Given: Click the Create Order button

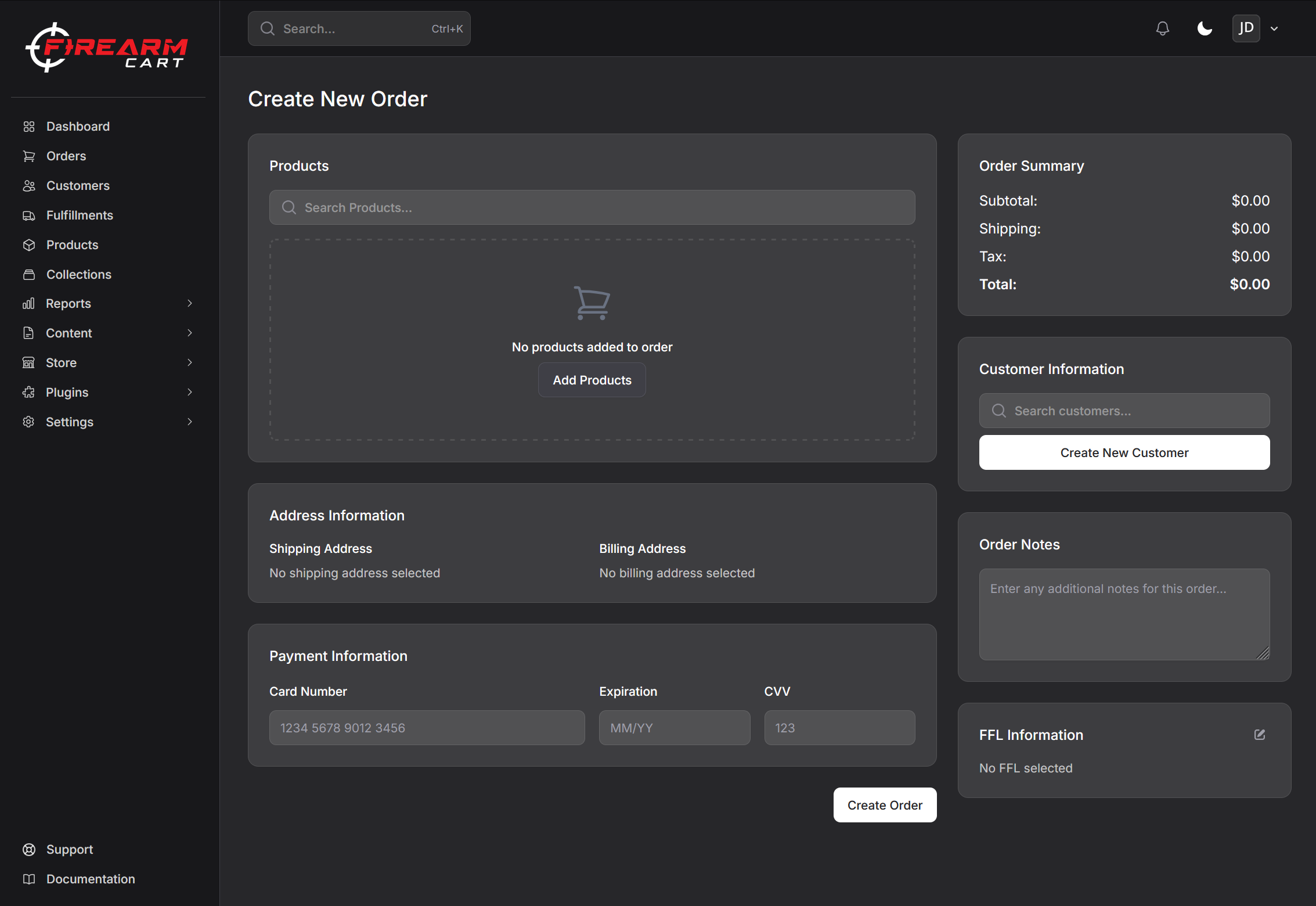Looking at the screenshot, I should point(885,805).
